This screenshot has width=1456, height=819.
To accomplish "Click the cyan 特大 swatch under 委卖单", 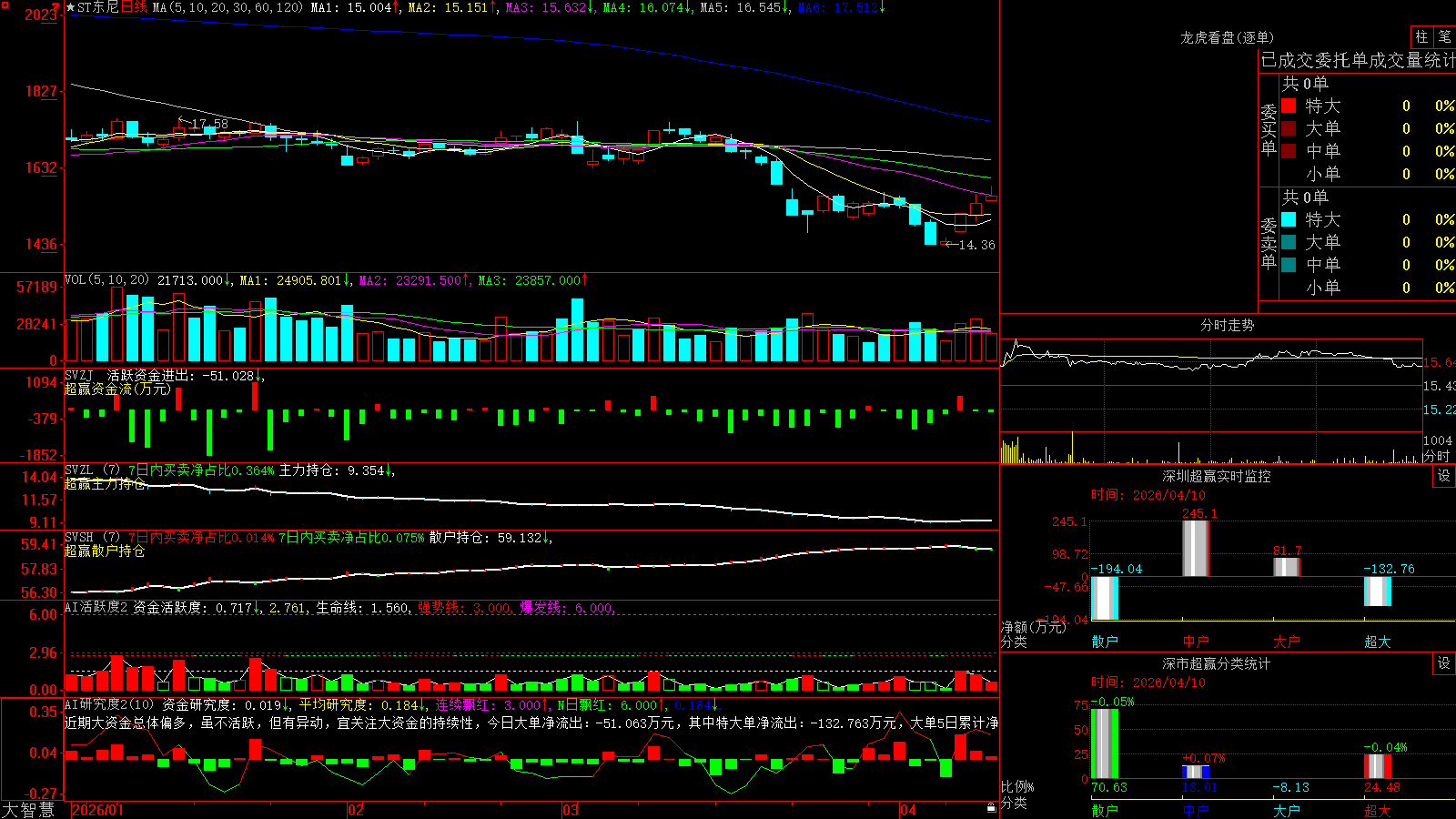I will pos(1289,219).
